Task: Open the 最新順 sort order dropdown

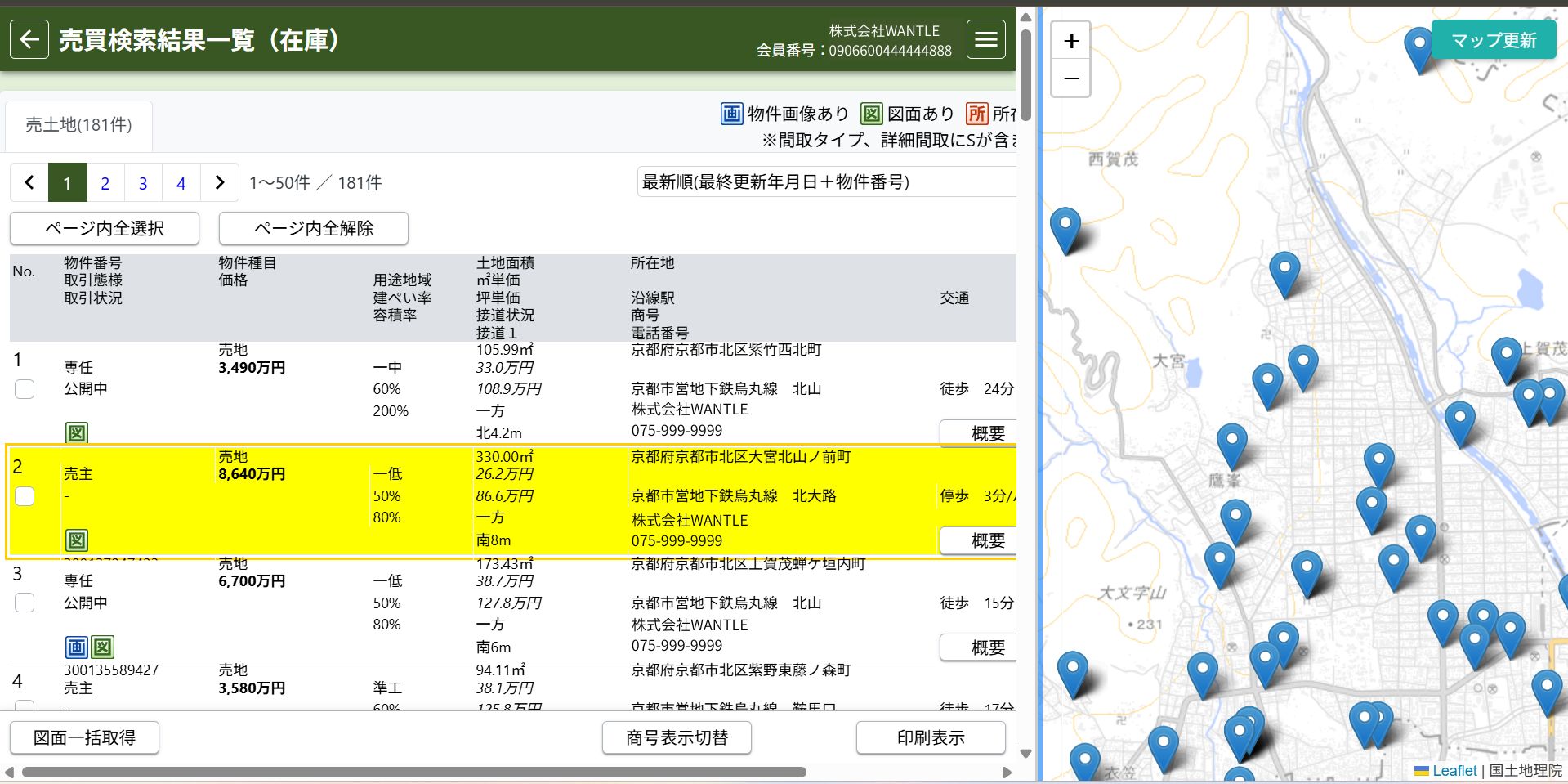Action: [x=825, y=181]
